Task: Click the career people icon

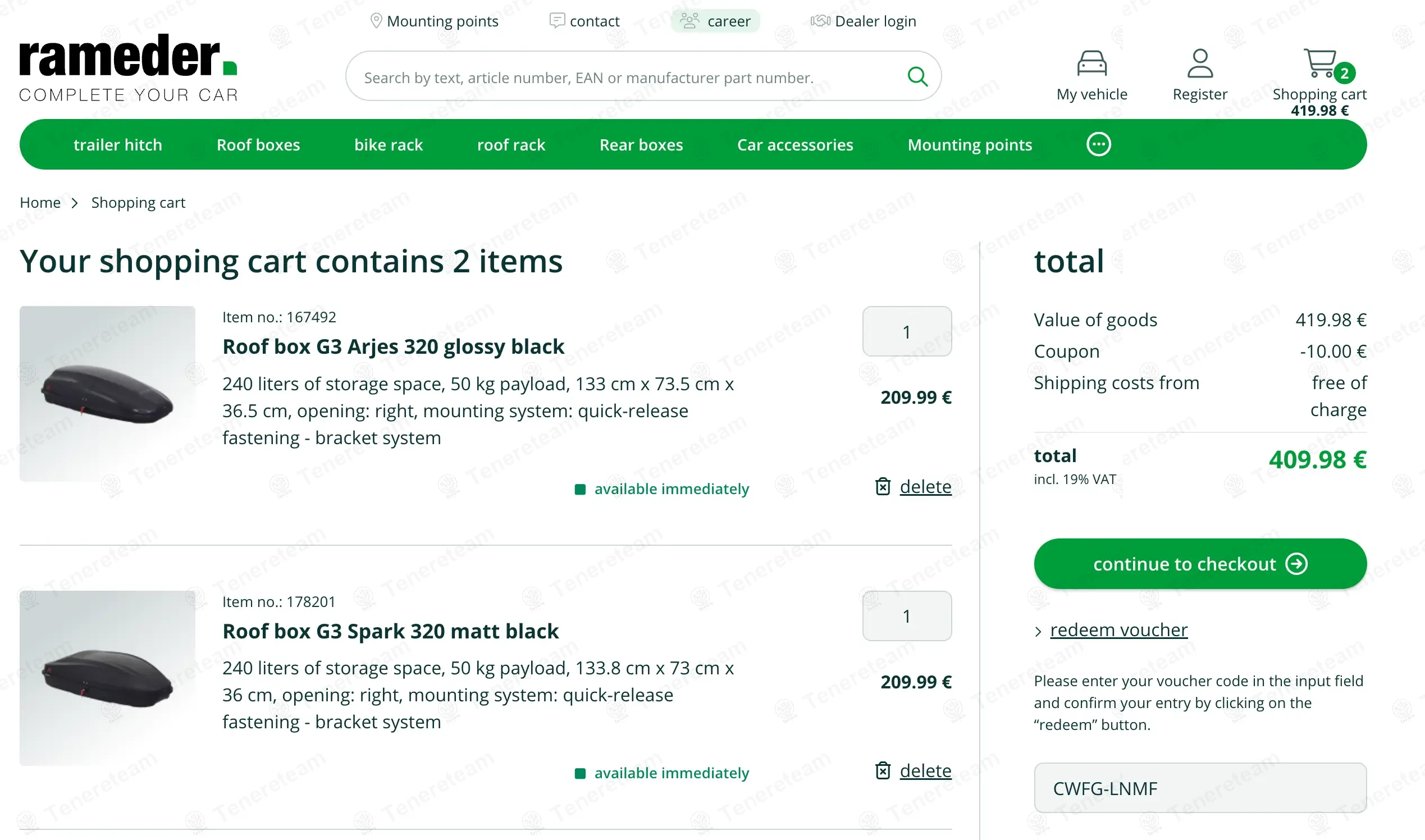Action: 689,21
